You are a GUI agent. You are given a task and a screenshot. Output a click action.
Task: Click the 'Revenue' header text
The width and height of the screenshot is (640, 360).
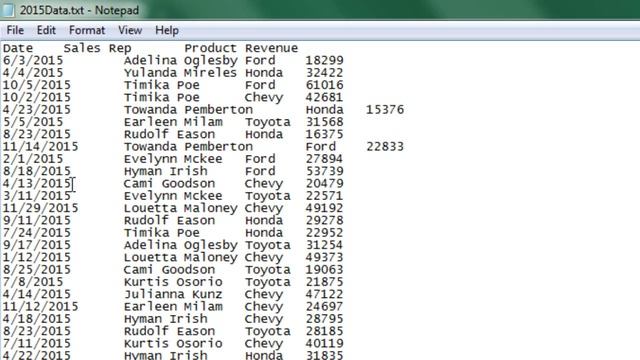(271, 48)
